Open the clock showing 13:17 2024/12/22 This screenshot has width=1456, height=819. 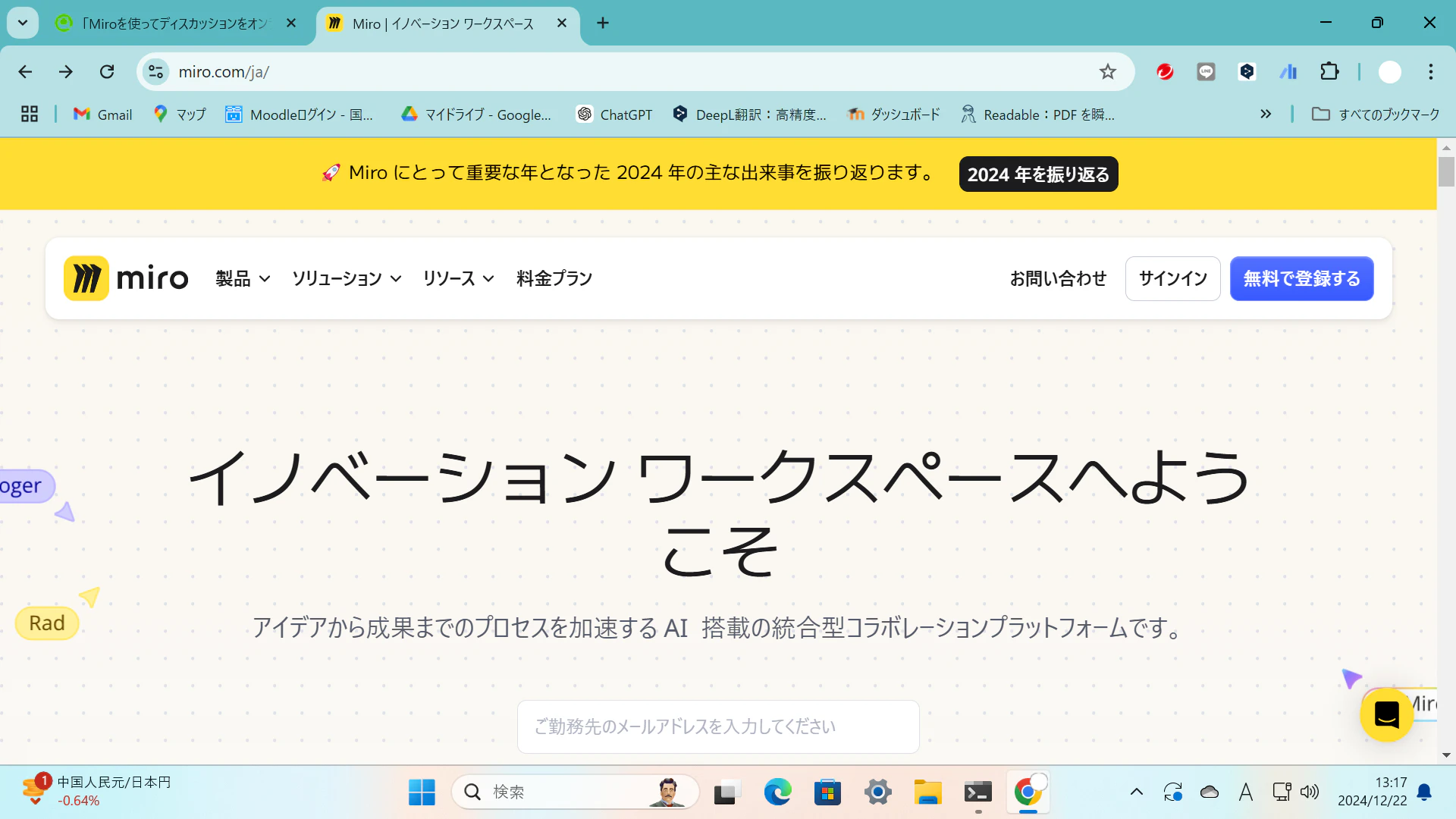1372,792
